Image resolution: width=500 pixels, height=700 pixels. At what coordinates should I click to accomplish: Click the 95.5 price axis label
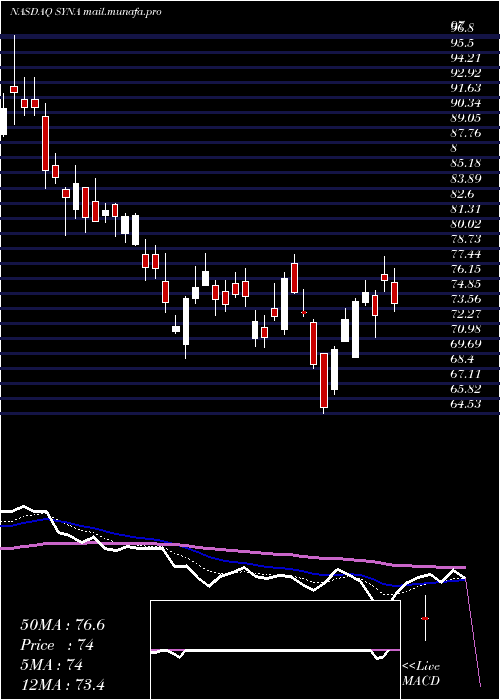click(x=464, y=43)
